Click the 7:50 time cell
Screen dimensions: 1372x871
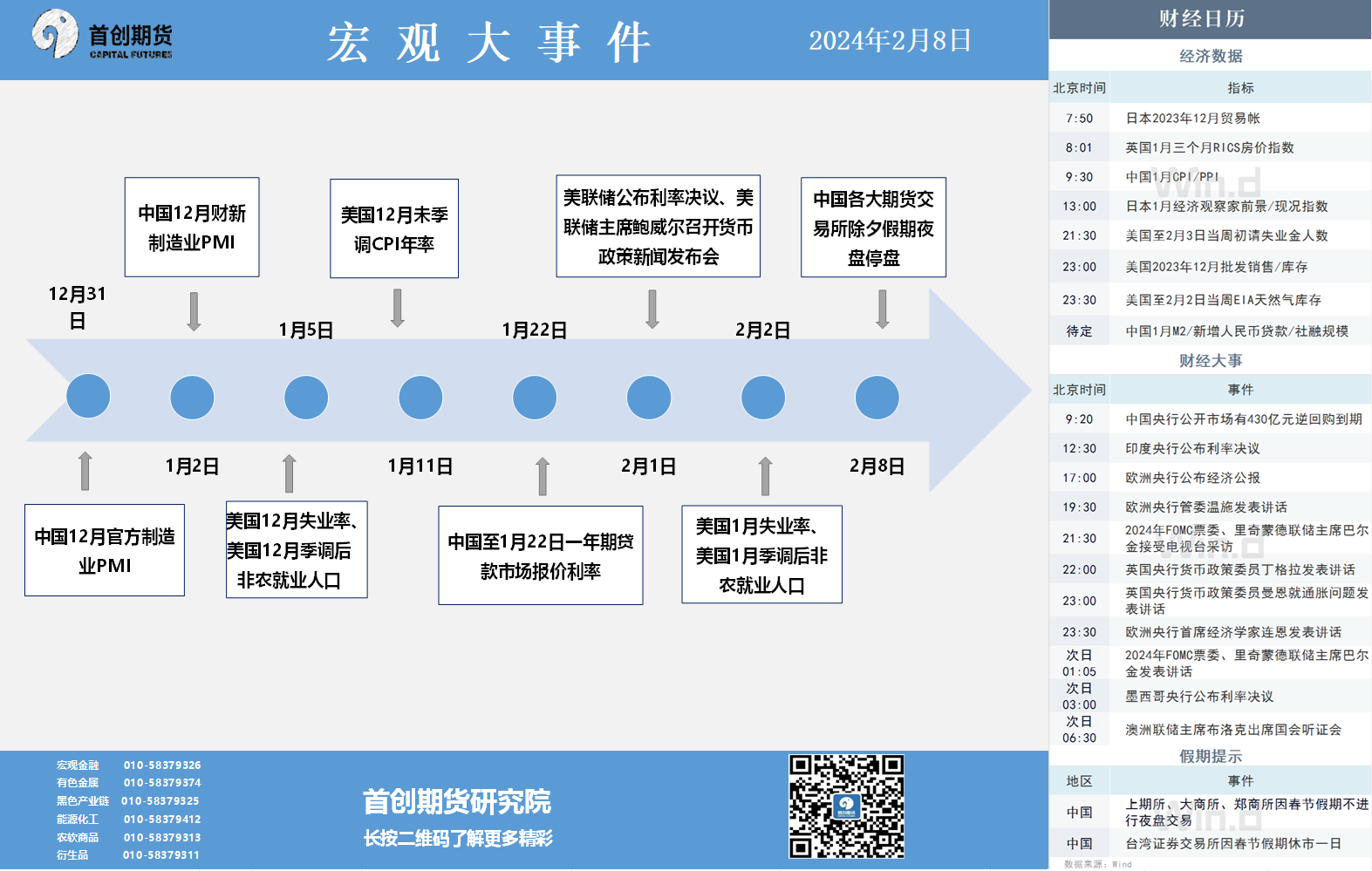click(1079, 118)
